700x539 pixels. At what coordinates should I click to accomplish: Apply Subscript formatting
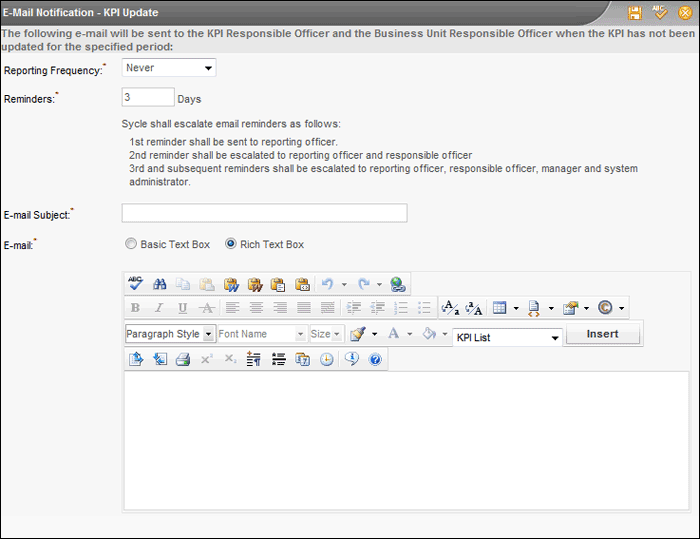coord(230,359)
